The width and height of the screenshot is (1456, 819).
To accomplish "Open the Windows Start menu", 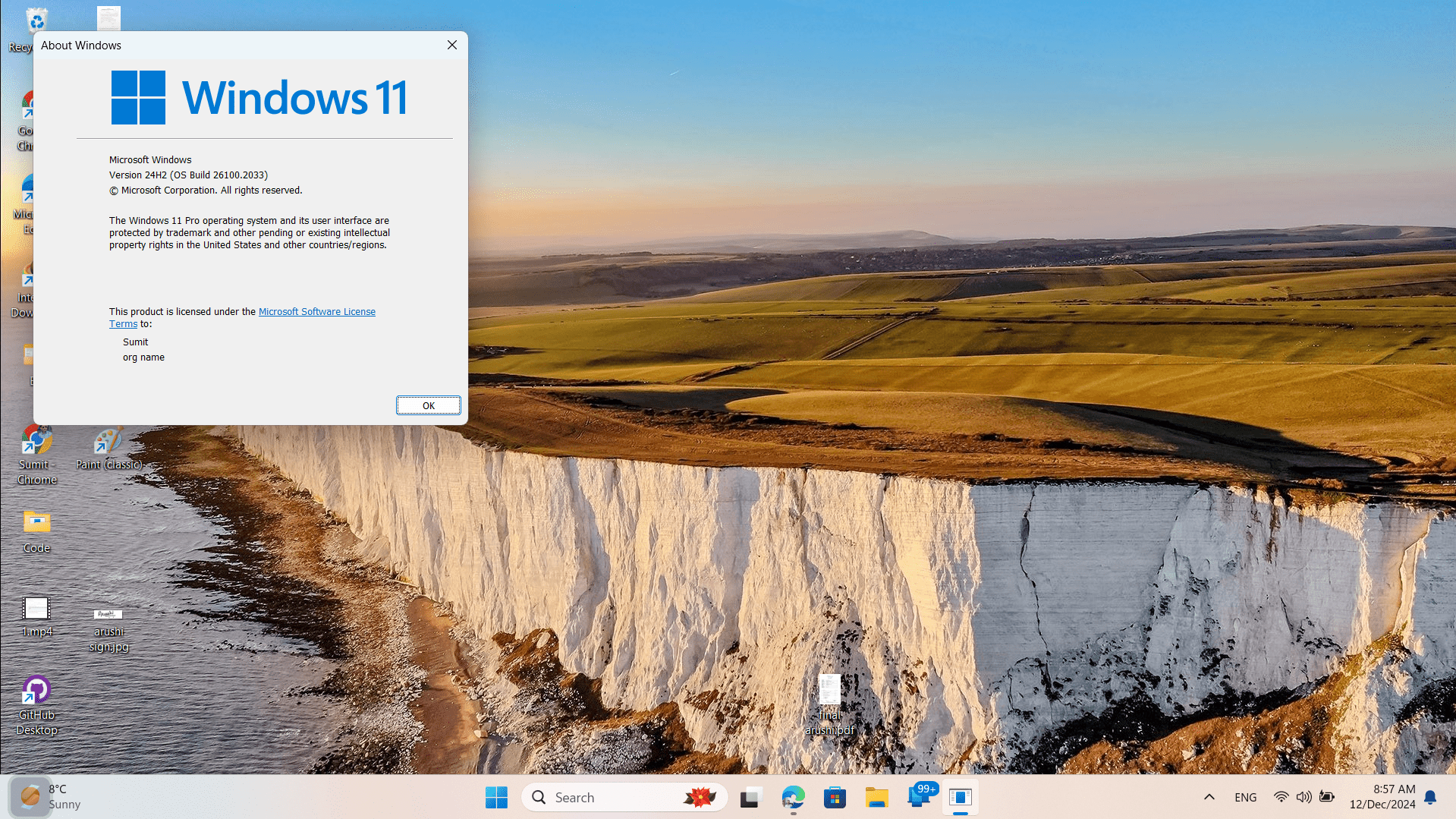I will click(x=496, y=797).
